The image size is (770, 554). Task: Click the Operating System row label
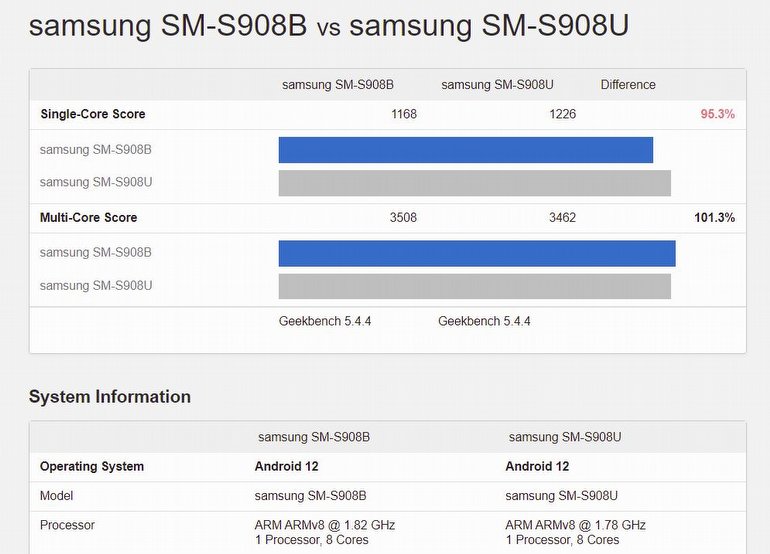point(92,467)
